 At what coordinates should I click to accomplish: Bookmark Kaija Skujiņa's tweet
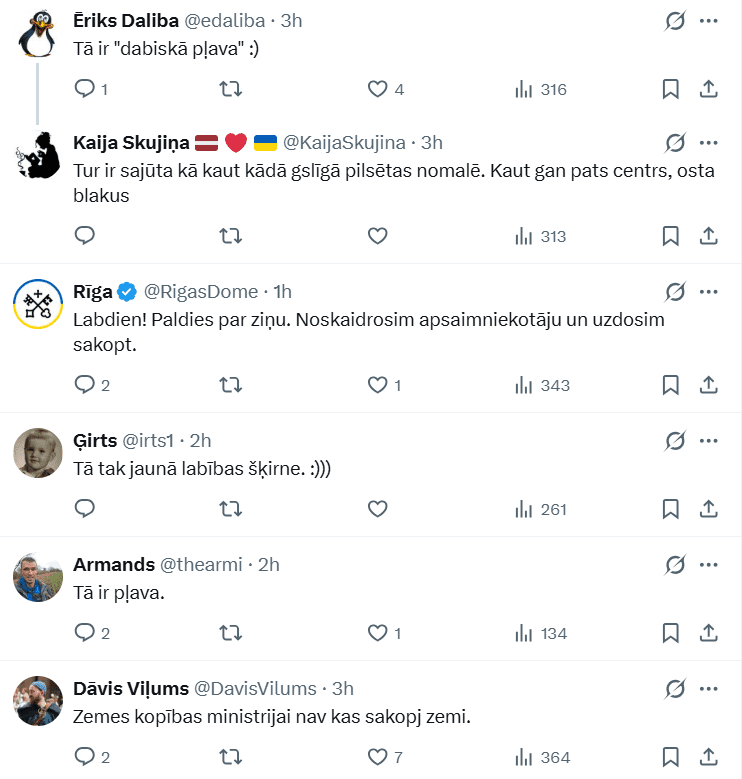click(671, 236)
